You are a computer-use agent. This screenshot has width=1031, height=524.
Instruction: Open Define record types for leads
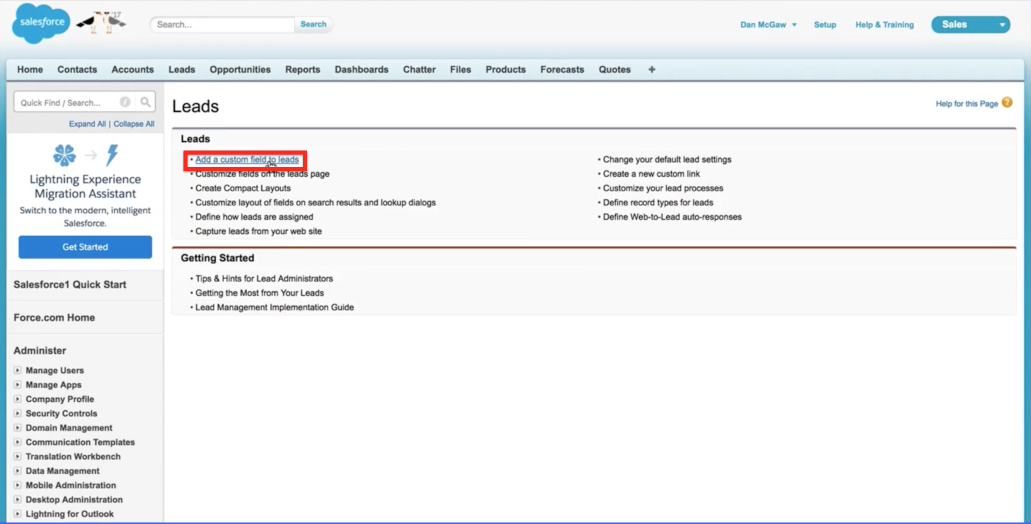point(658,202)
